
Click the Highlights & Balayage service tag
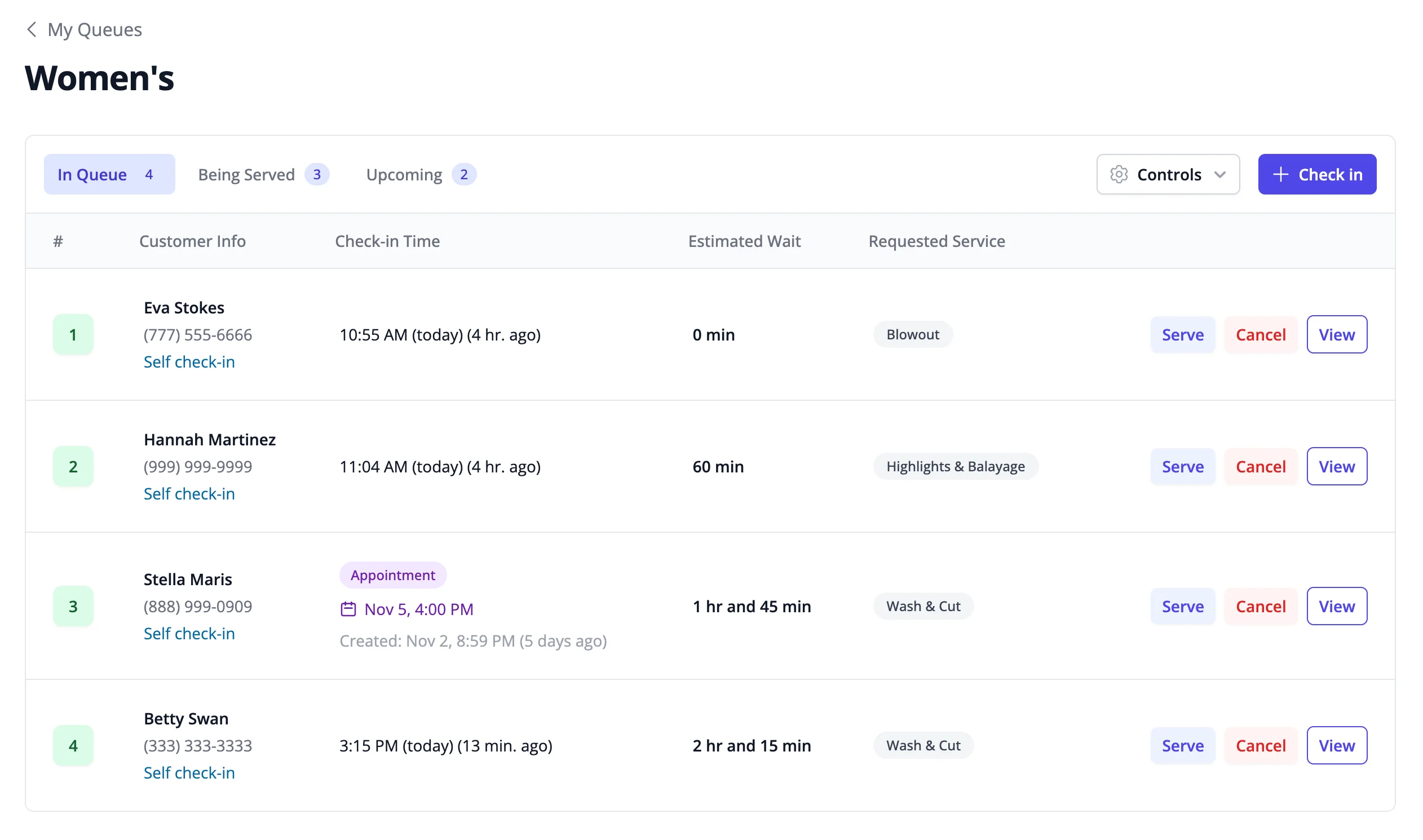tap(956, 466)
